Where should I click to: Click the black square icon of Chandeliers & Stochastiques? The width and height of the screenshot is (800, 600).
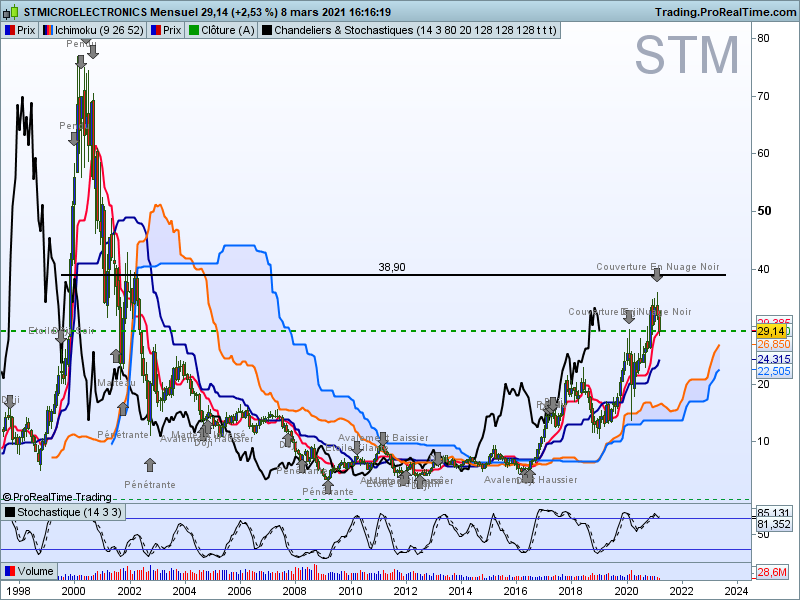pos(267,31)
